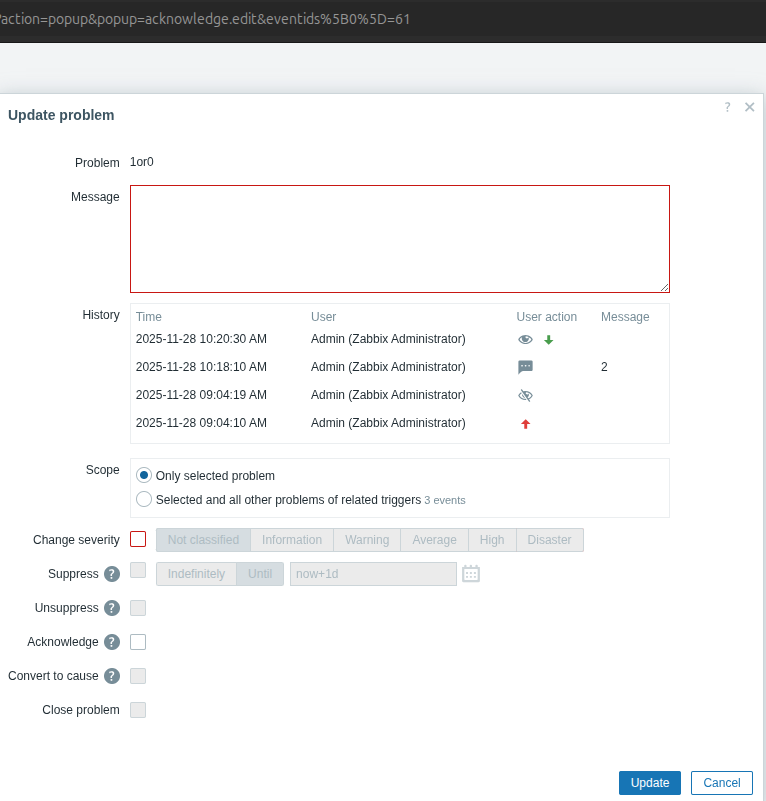Select all other problems of related triggers
The width and height of the screenshot is (766, 801).
point(144,499)
